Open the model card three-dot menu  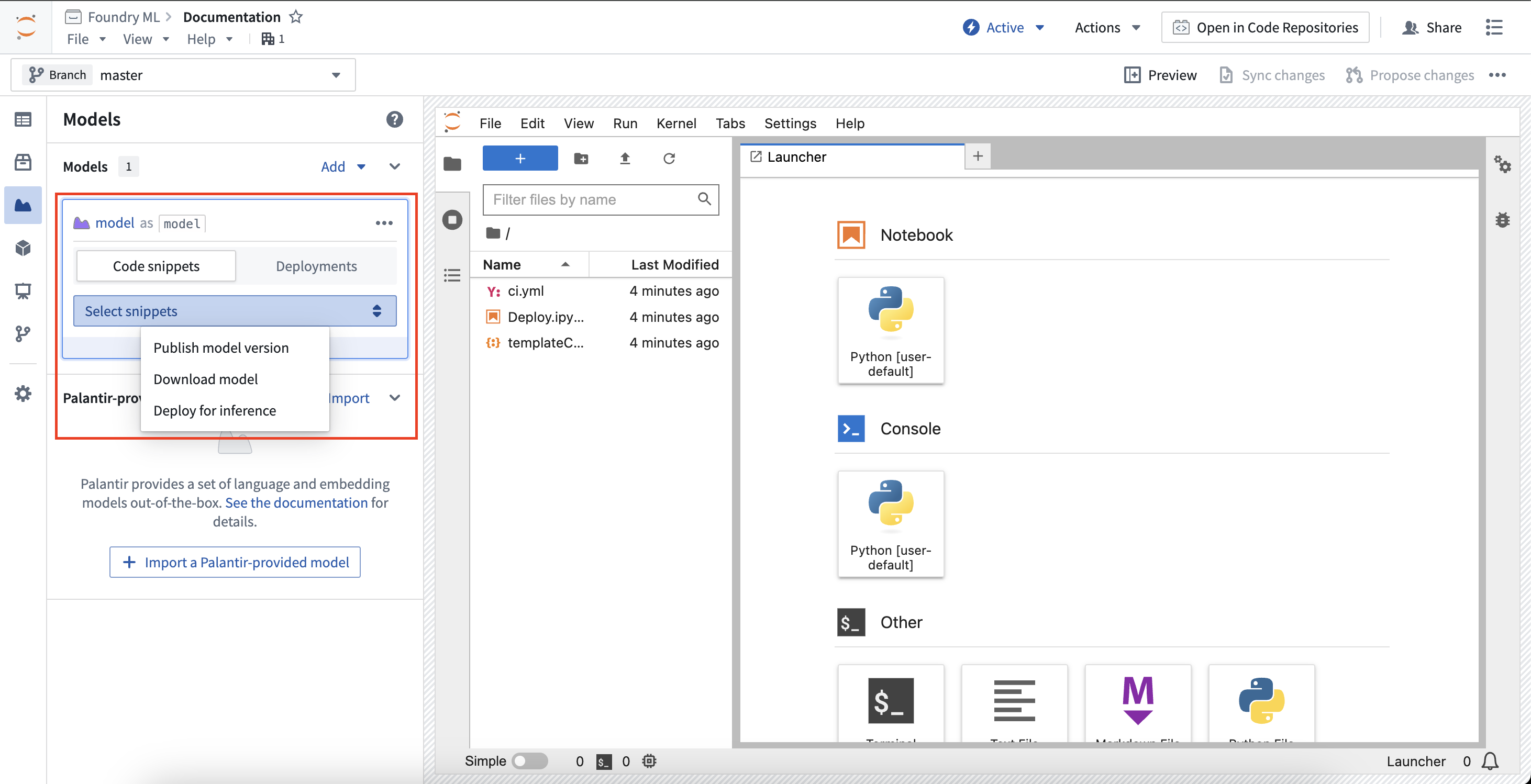click(384, 223)
